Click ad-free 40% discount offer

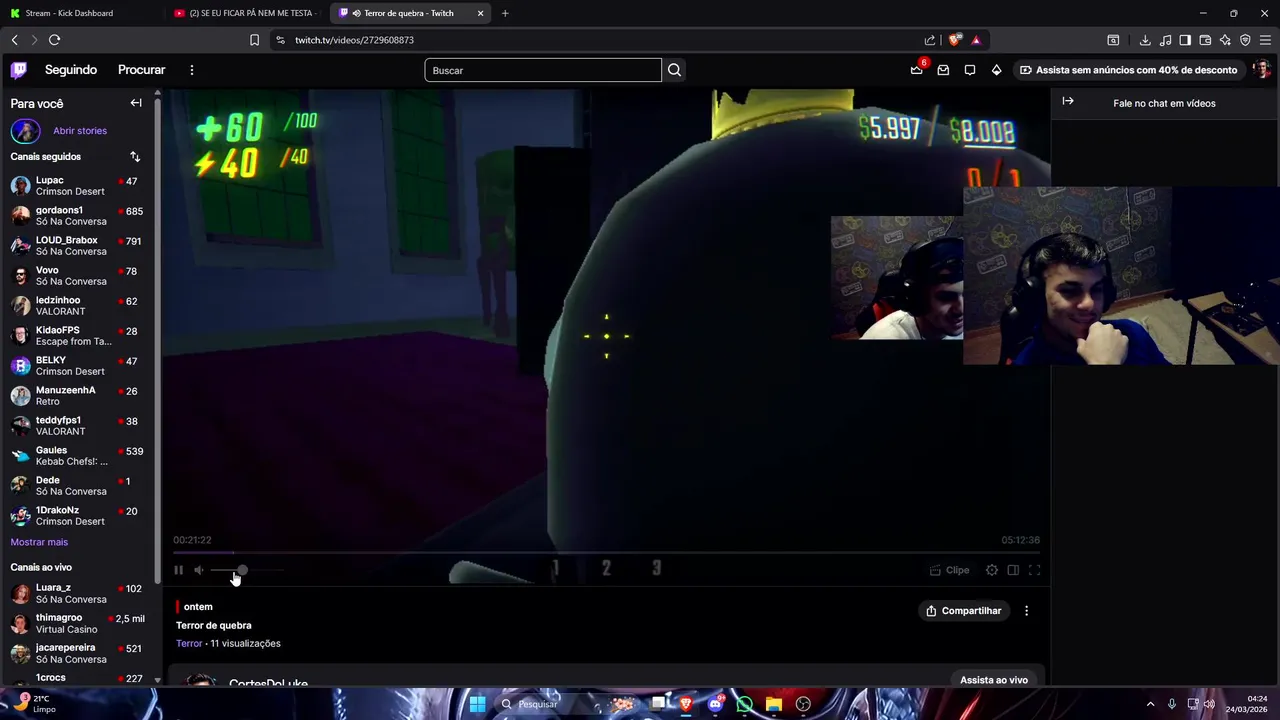(x=1128, y=70)
